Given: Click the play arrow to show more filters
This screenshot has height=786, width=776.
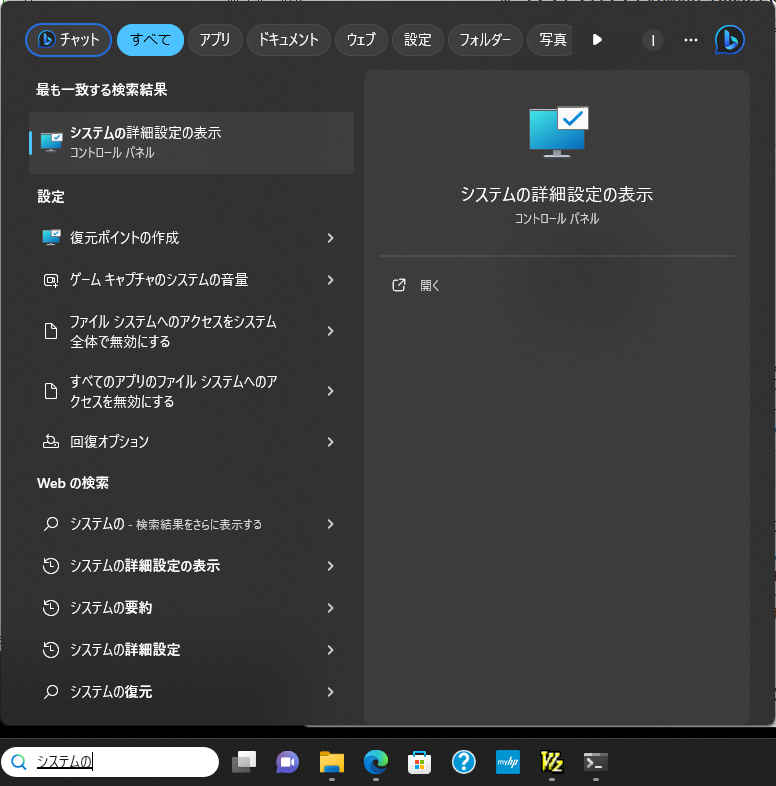Looking at the screenshot, I should tap(597, 40).
